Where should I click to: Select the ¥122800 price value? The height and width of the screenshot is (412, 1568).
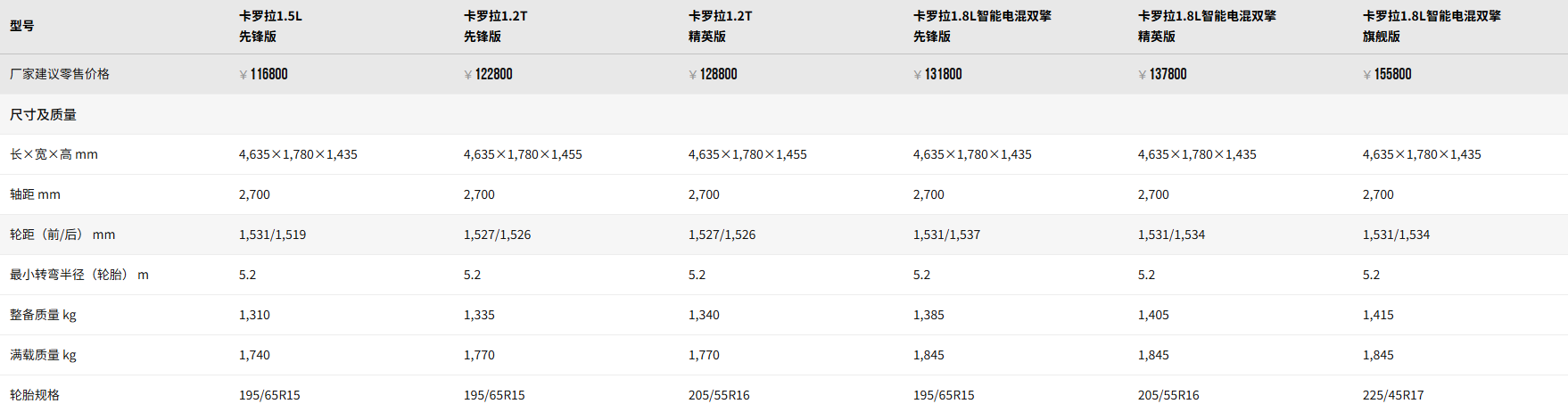489,75
